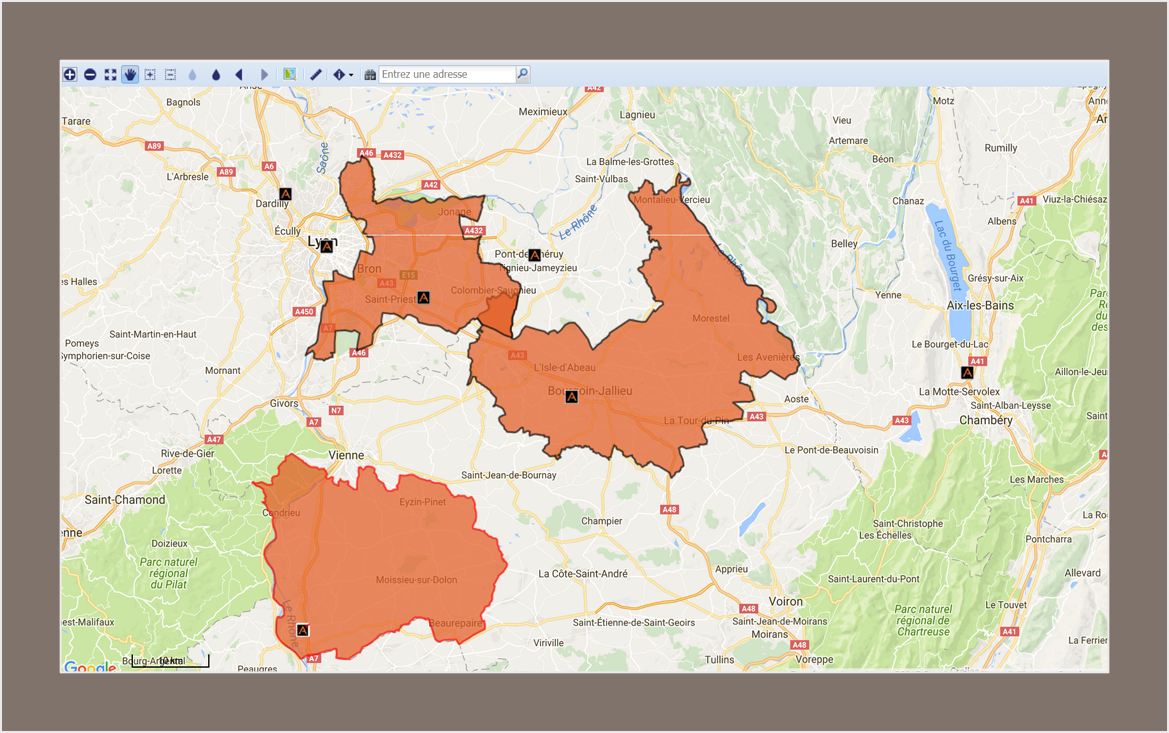The image size is (1169, 733).
Task: Click the 'Lagnieu' town label
Action: [637, 115]
